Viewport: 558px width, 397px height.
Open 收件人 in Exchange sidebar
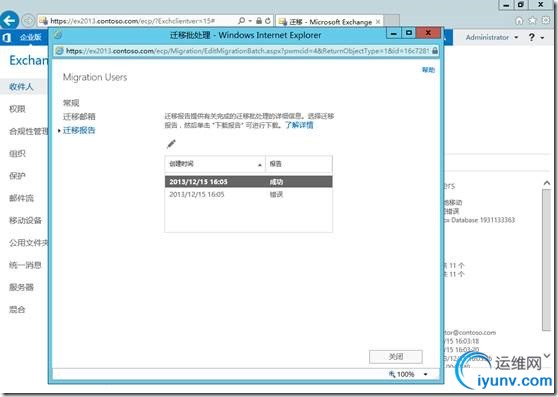21,87
